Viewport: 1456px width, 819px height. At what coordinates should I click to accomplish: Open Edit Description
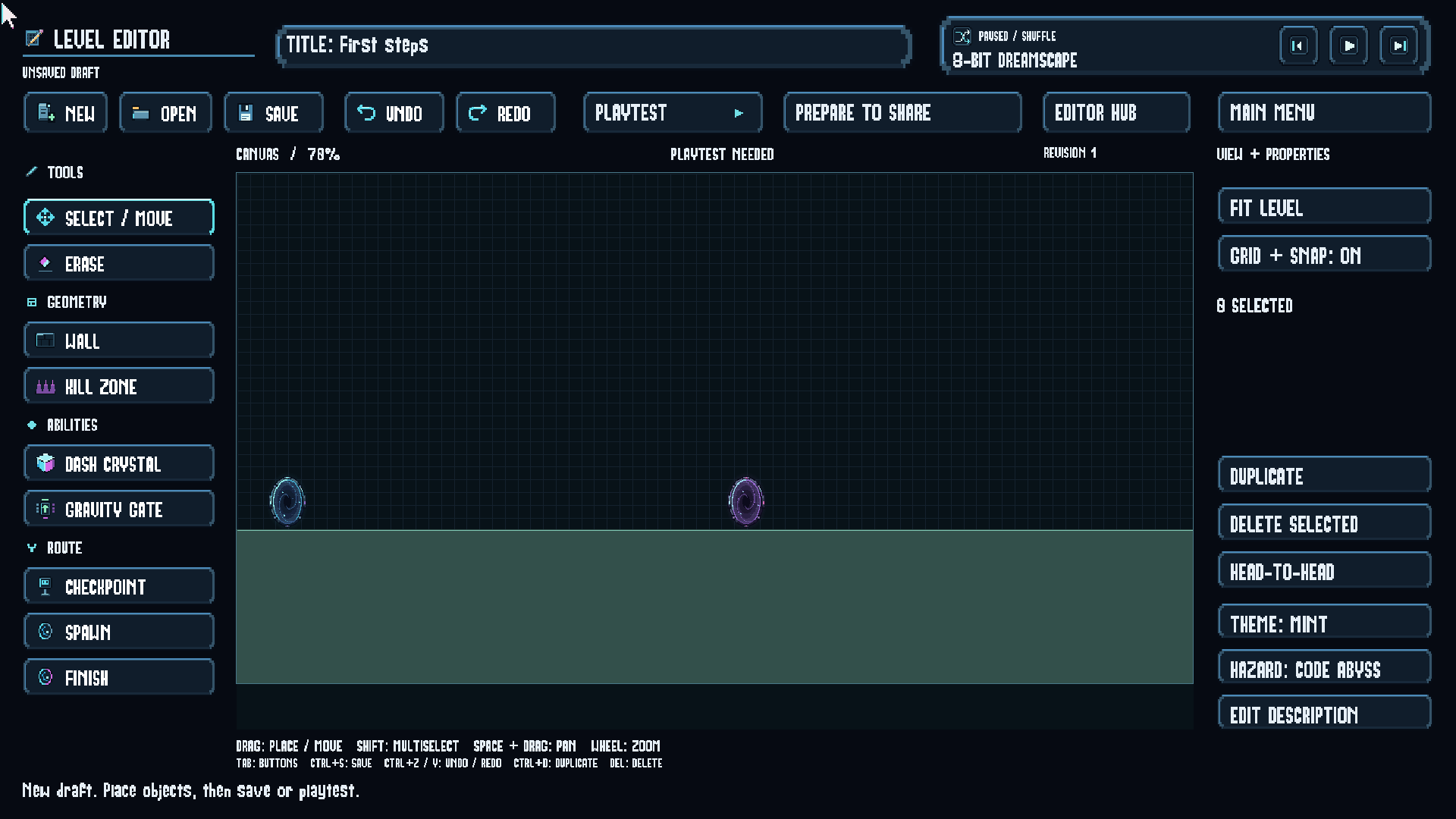[x=1325, y=714]
